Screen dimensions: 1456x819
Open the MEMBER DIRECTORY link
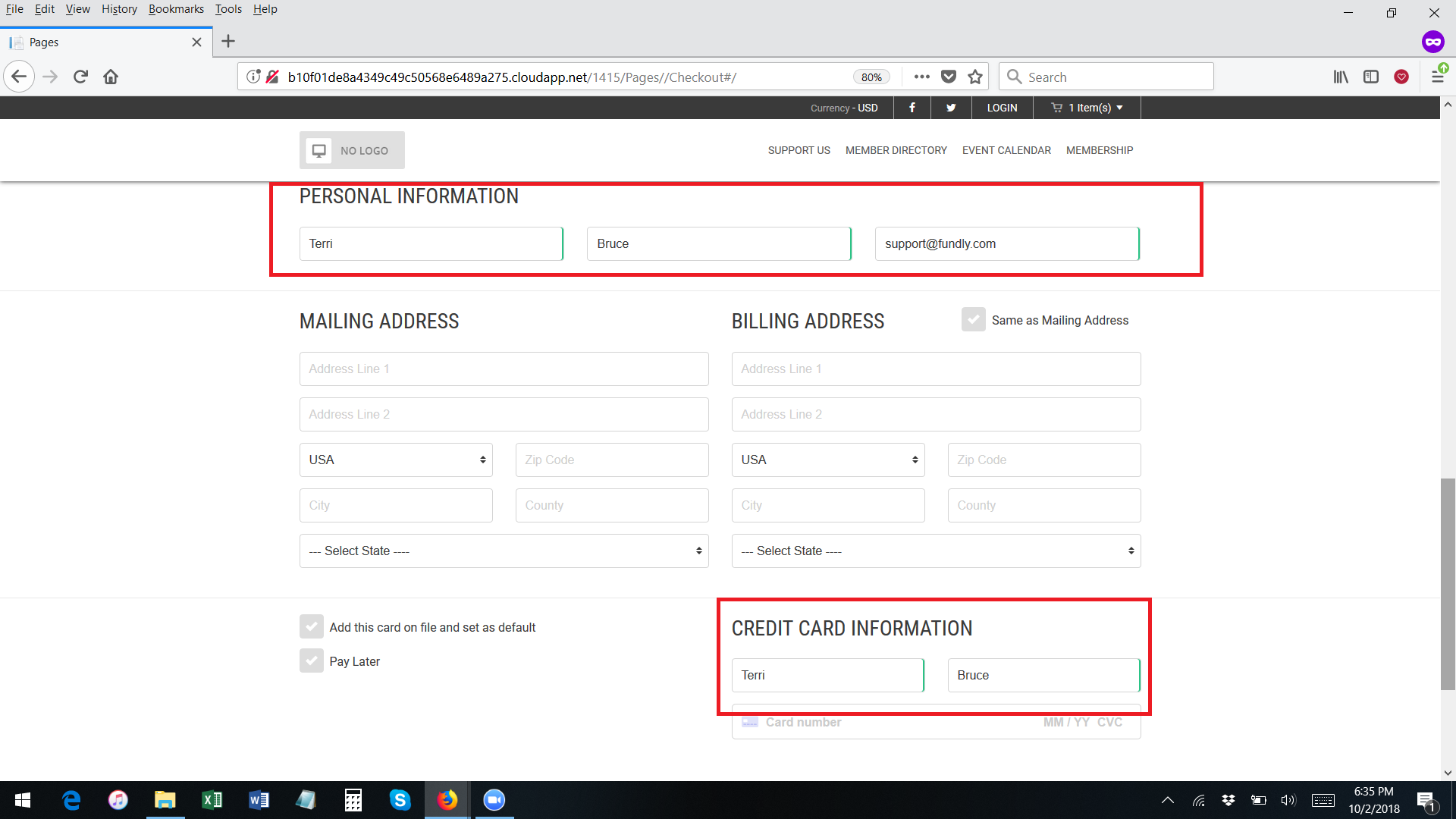pos(896,150)
